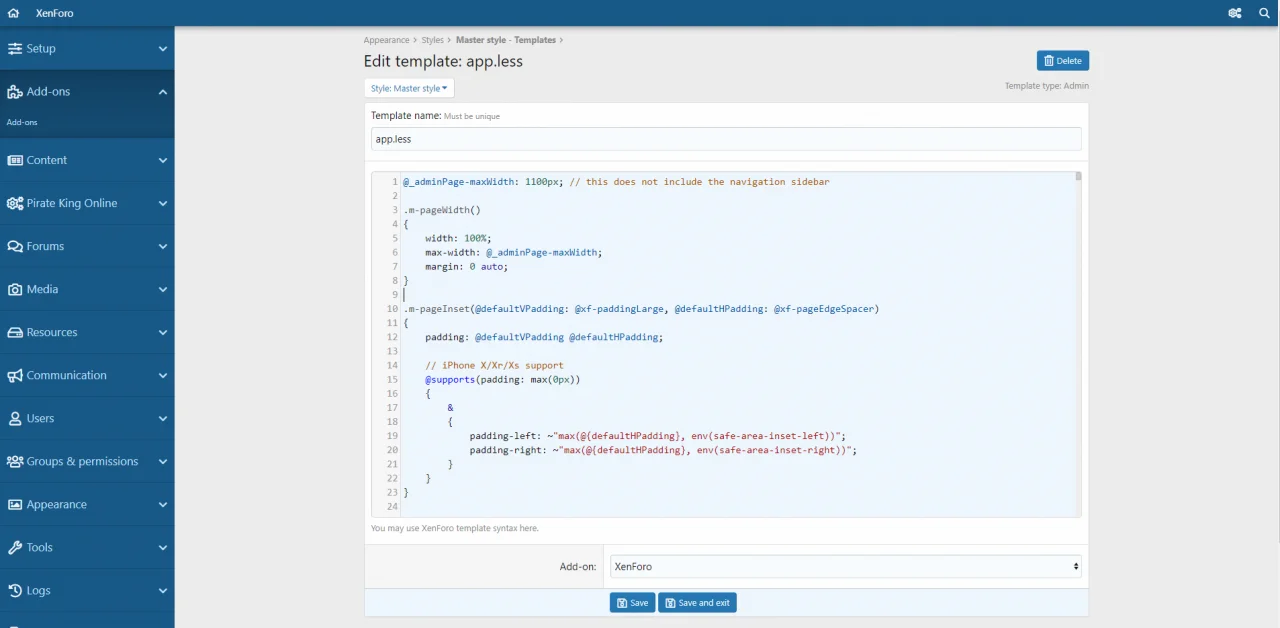
Task: Click the search magnifier icon
Action: coord(1264,13)
